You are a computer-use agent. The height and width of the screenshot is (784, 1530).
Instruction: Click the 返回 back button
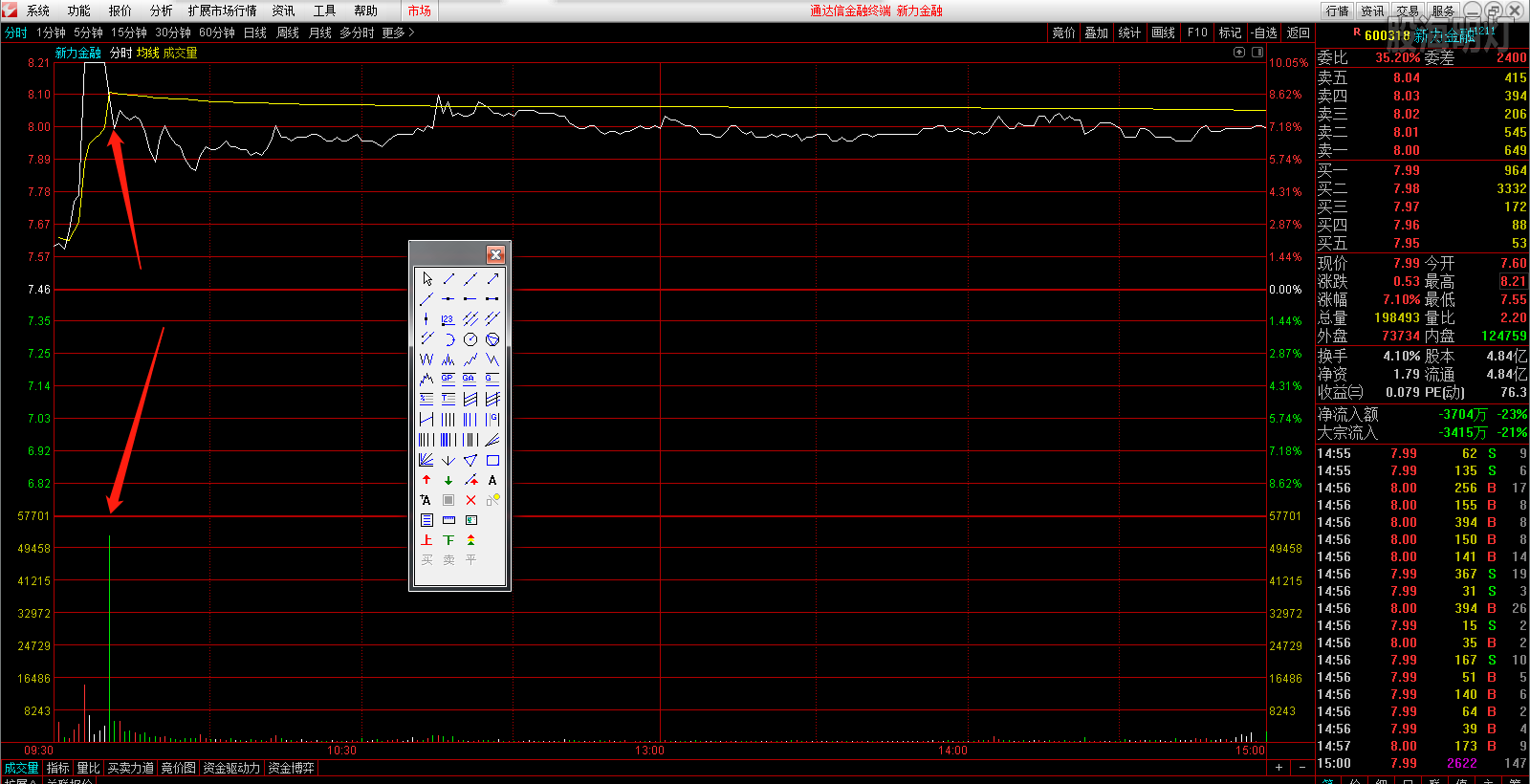(1299, 33)
